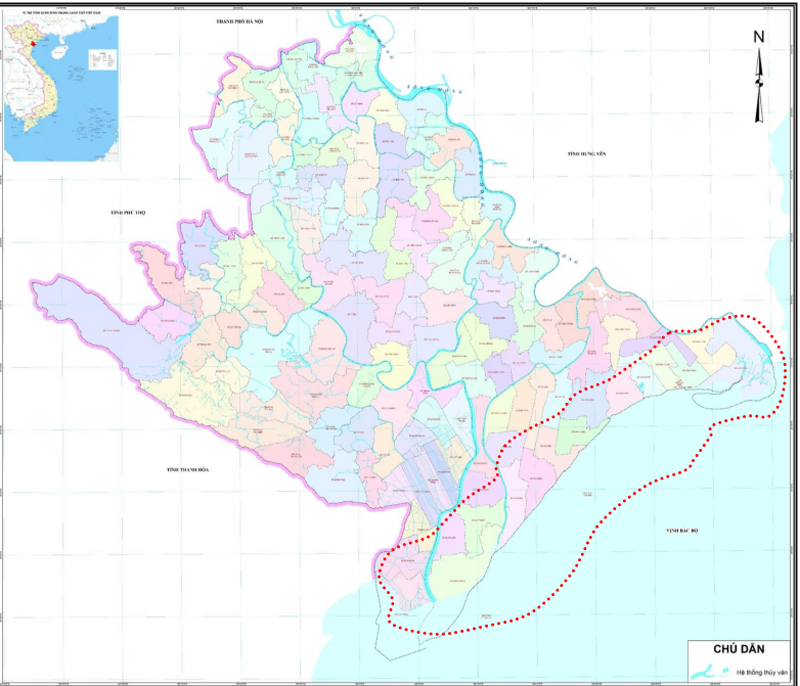Click the water system symbol in legend

click(x=708, y=671)
